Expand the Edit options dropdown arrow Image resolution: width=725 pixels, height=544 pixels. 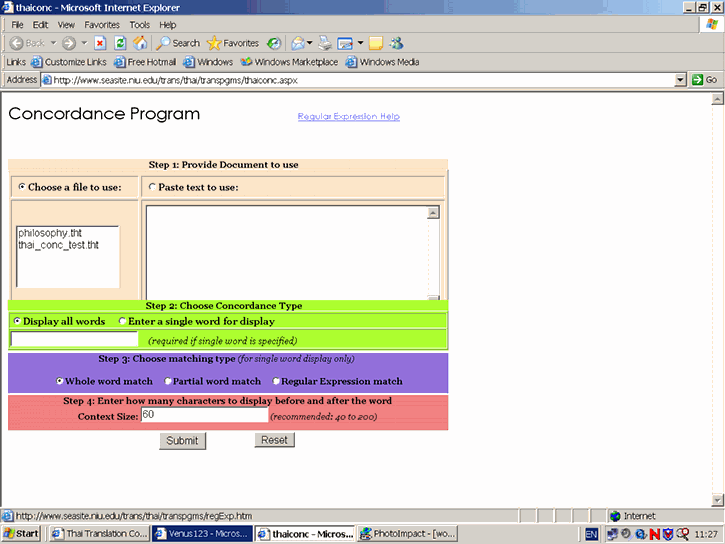(360, 43)
